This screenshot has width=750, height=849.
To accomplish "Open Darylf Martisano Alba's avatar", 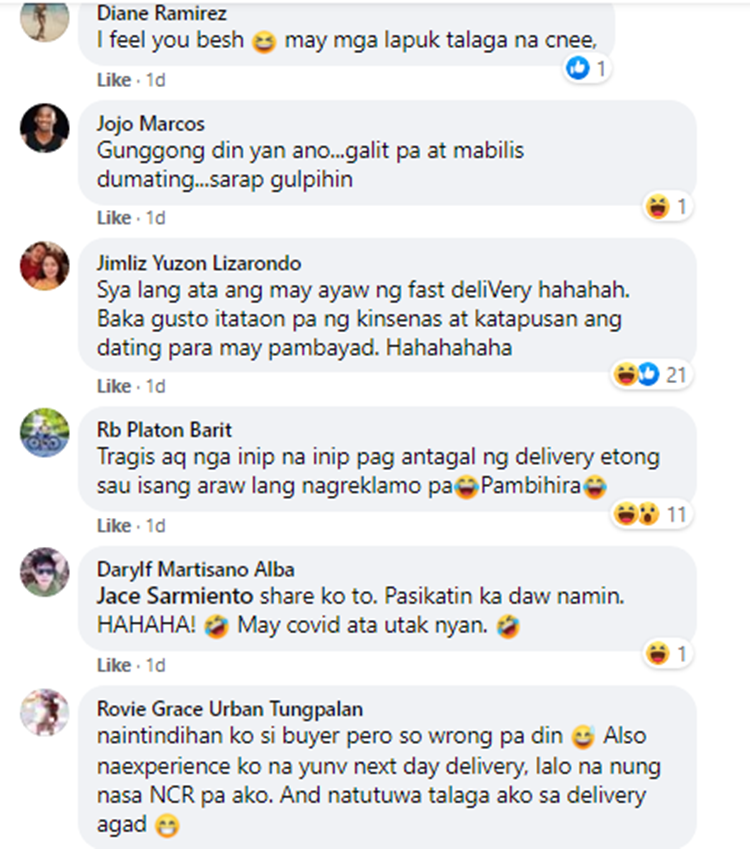I will pyautogui.click(x=44, y=572).
